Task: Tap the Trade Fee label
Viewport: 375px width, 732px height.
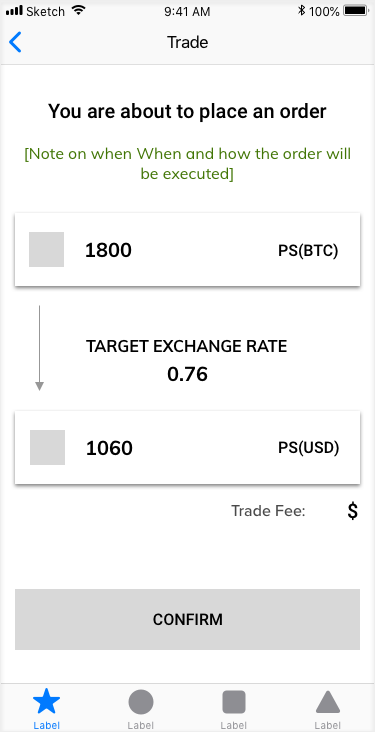Action: [268, 511]
